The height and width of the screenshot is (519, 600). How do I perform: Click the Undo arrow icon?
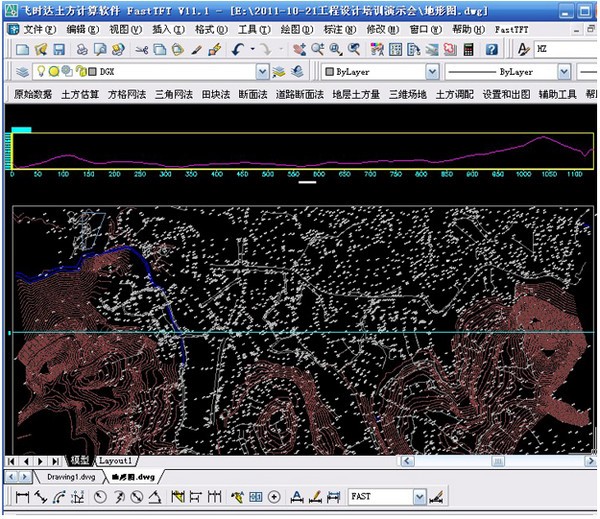click(x=238, y=48)
